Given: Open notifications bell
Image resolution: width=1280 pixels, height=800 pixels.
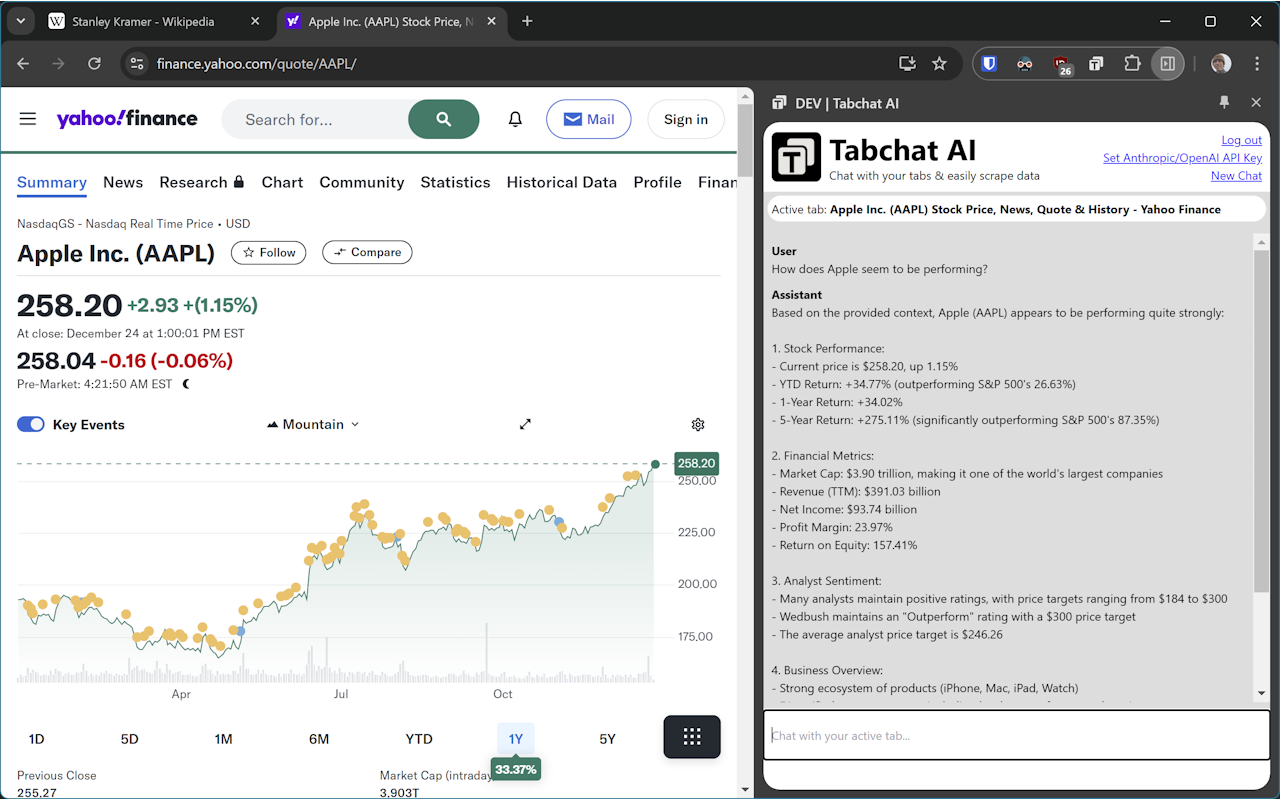Looking at the screenshot, I should (515, 119).
